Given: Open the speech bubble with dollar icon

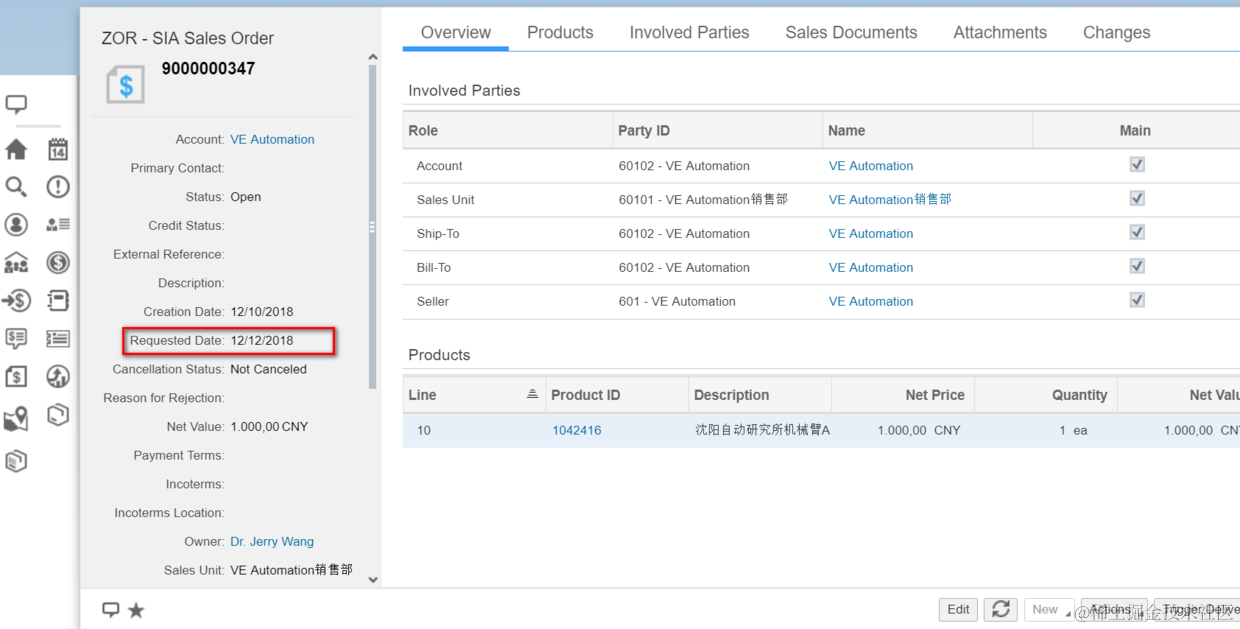Looking at the screenshot, I should [16, 339].
